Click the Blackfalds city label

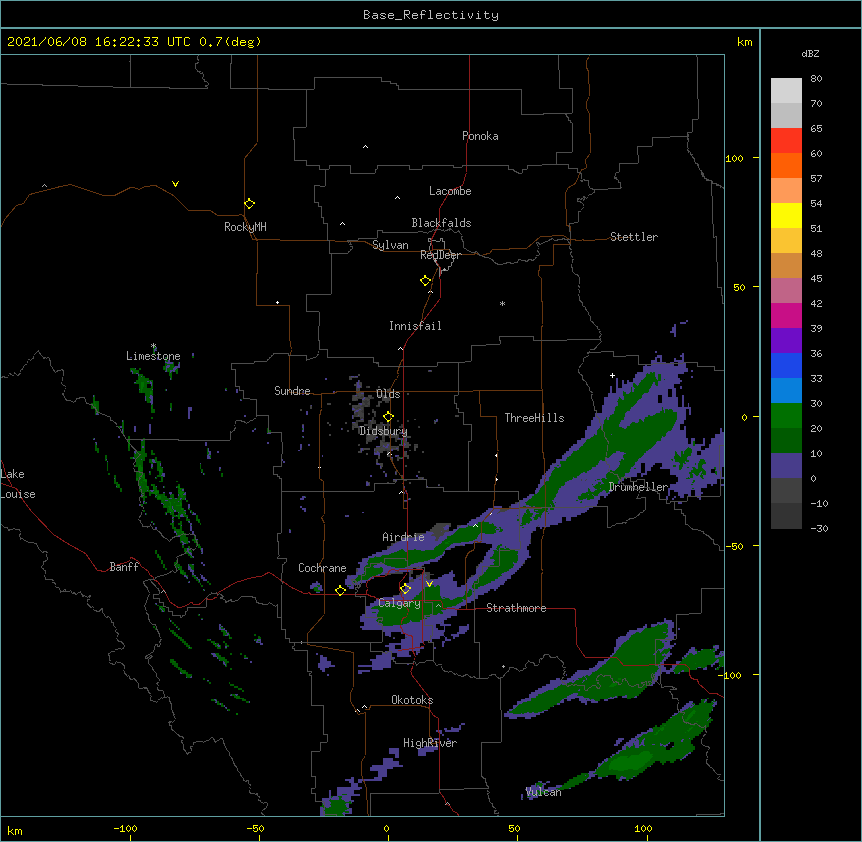coord(441,223)
